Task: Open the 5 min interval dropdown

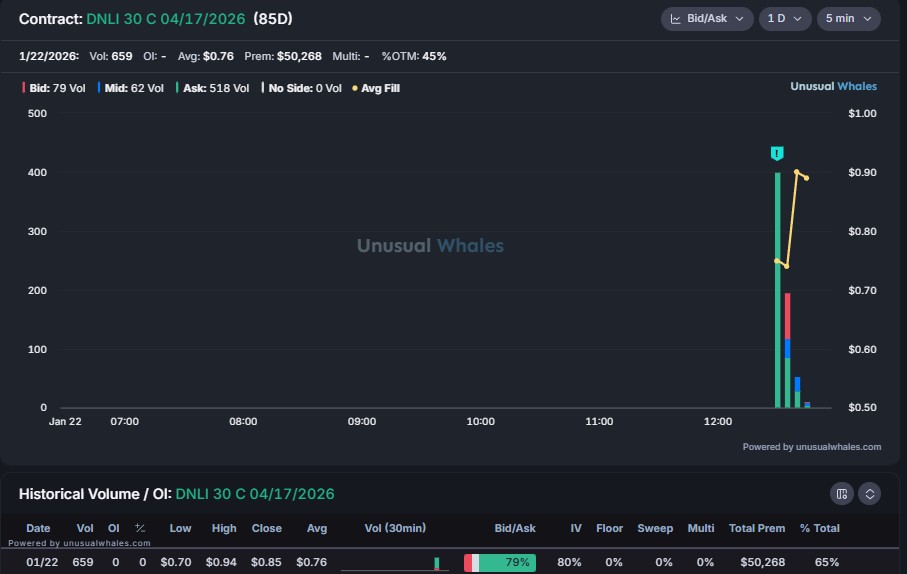Action: pyautogui.click(x=849, y=19)
